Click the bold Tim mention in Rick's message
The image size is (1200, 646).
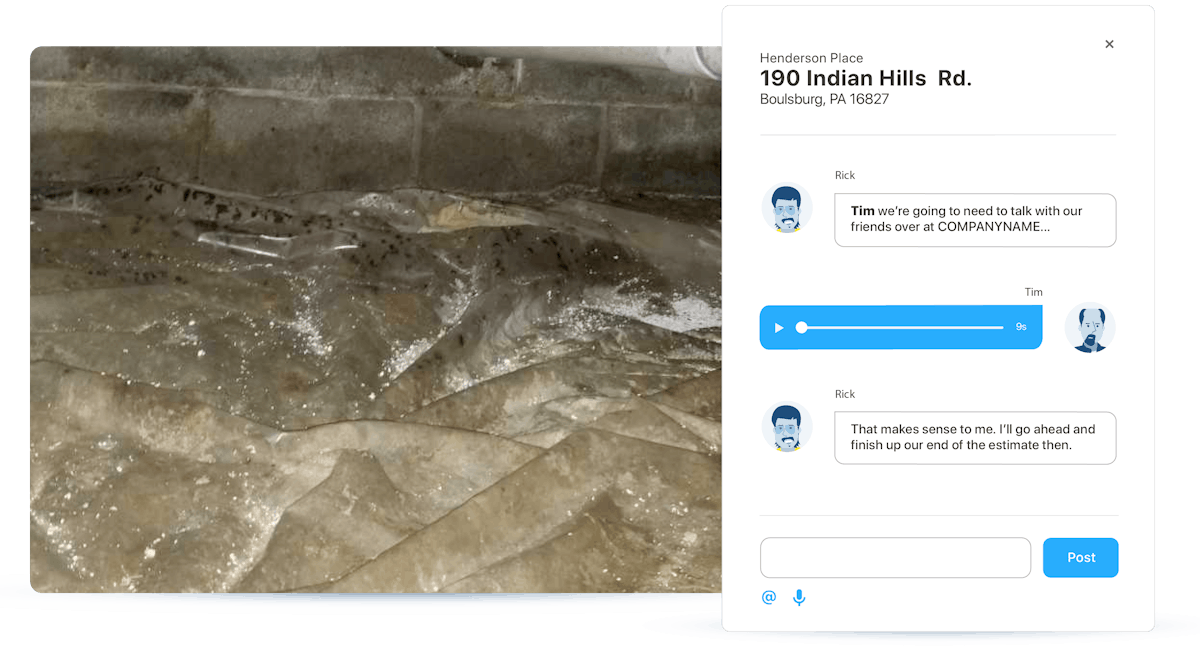tap(862, 211)
